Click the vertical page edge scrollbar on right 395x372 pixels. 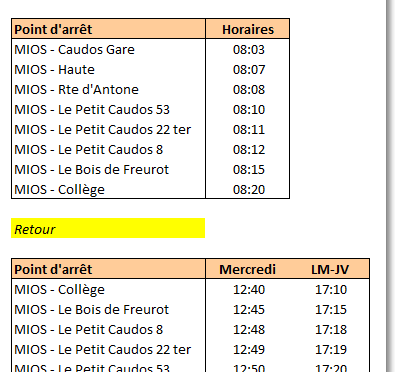pos(389,186)
